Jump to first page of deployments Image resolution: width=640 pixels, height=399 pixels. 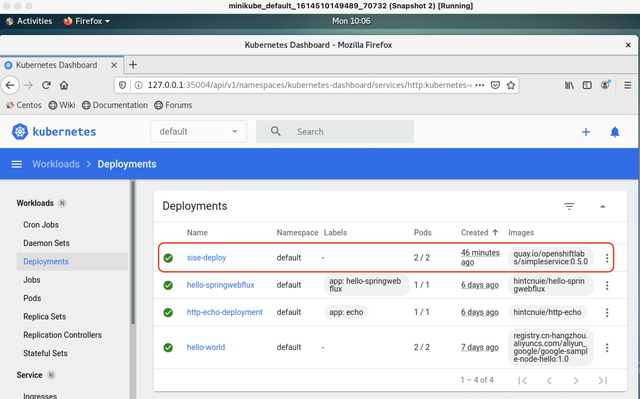[522, 380]
